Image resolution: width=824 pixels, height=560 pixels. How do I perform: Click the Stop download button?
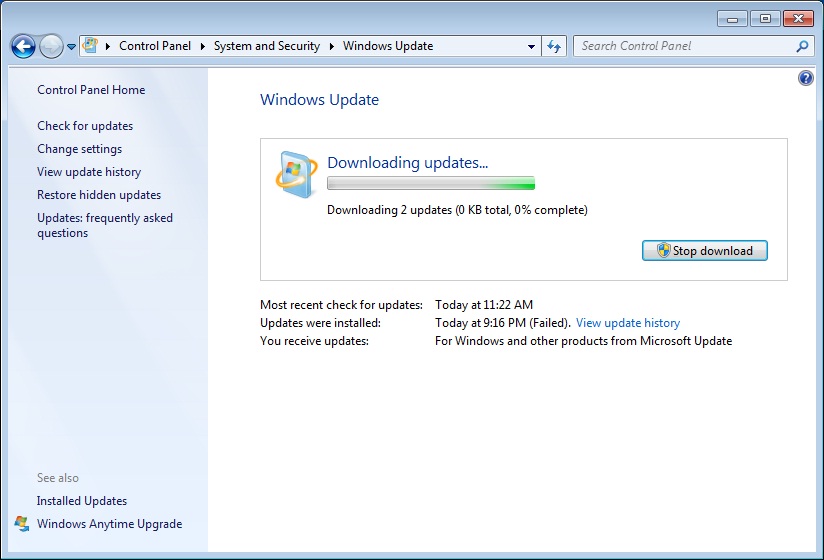coord(705,251)
